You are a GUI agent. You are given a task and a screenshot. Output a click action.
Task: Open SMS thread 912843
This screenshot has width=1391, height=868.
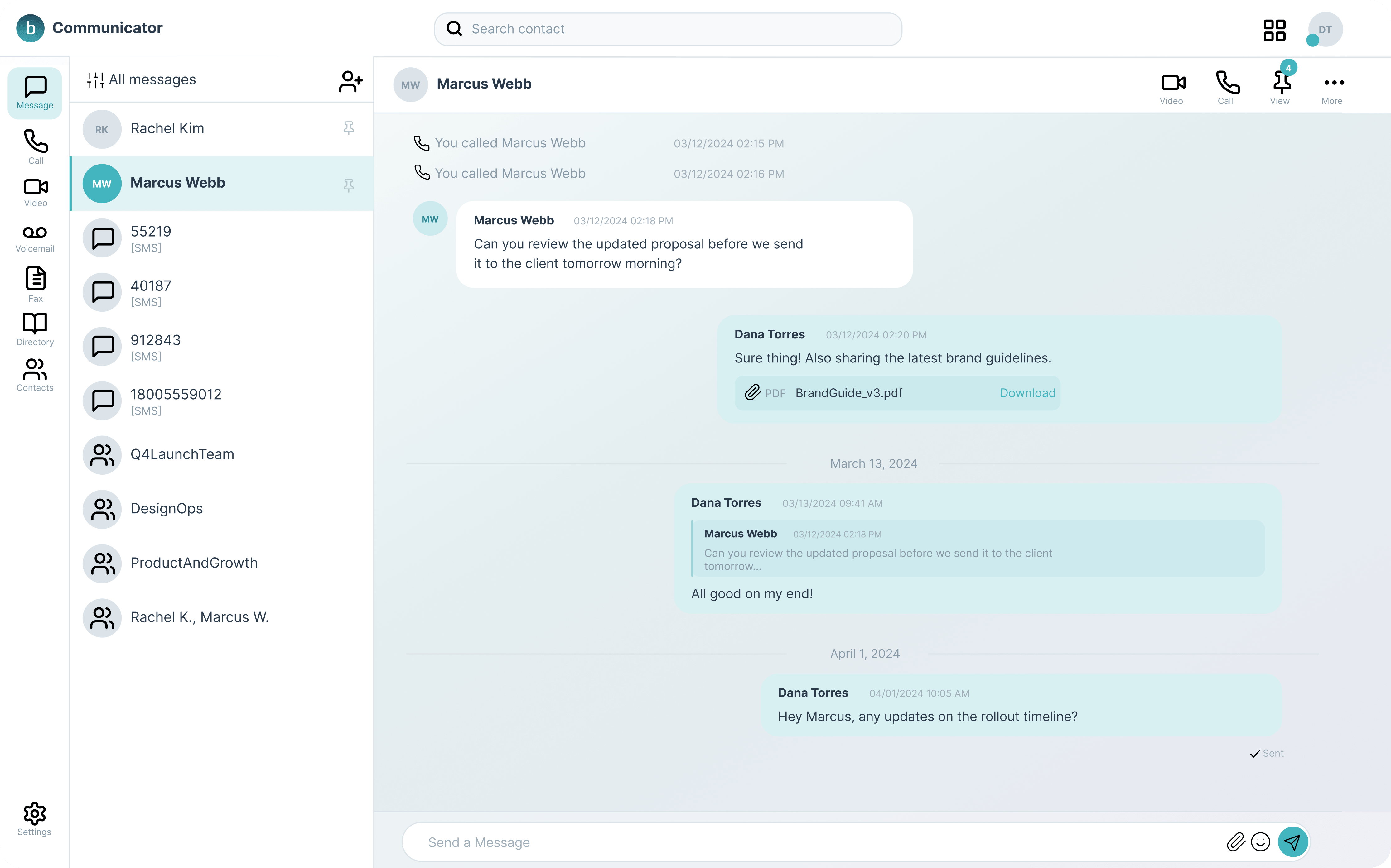pos(222,347)
